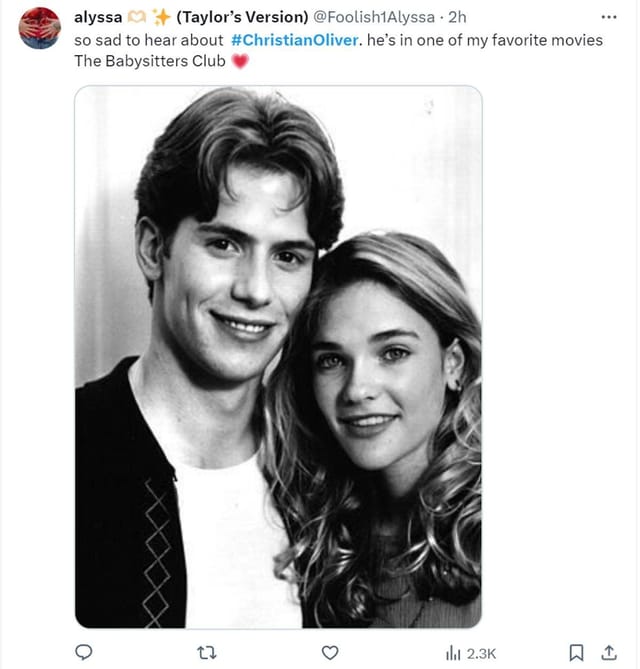Click the #ChristianOliver hashtag

[293, 39]
